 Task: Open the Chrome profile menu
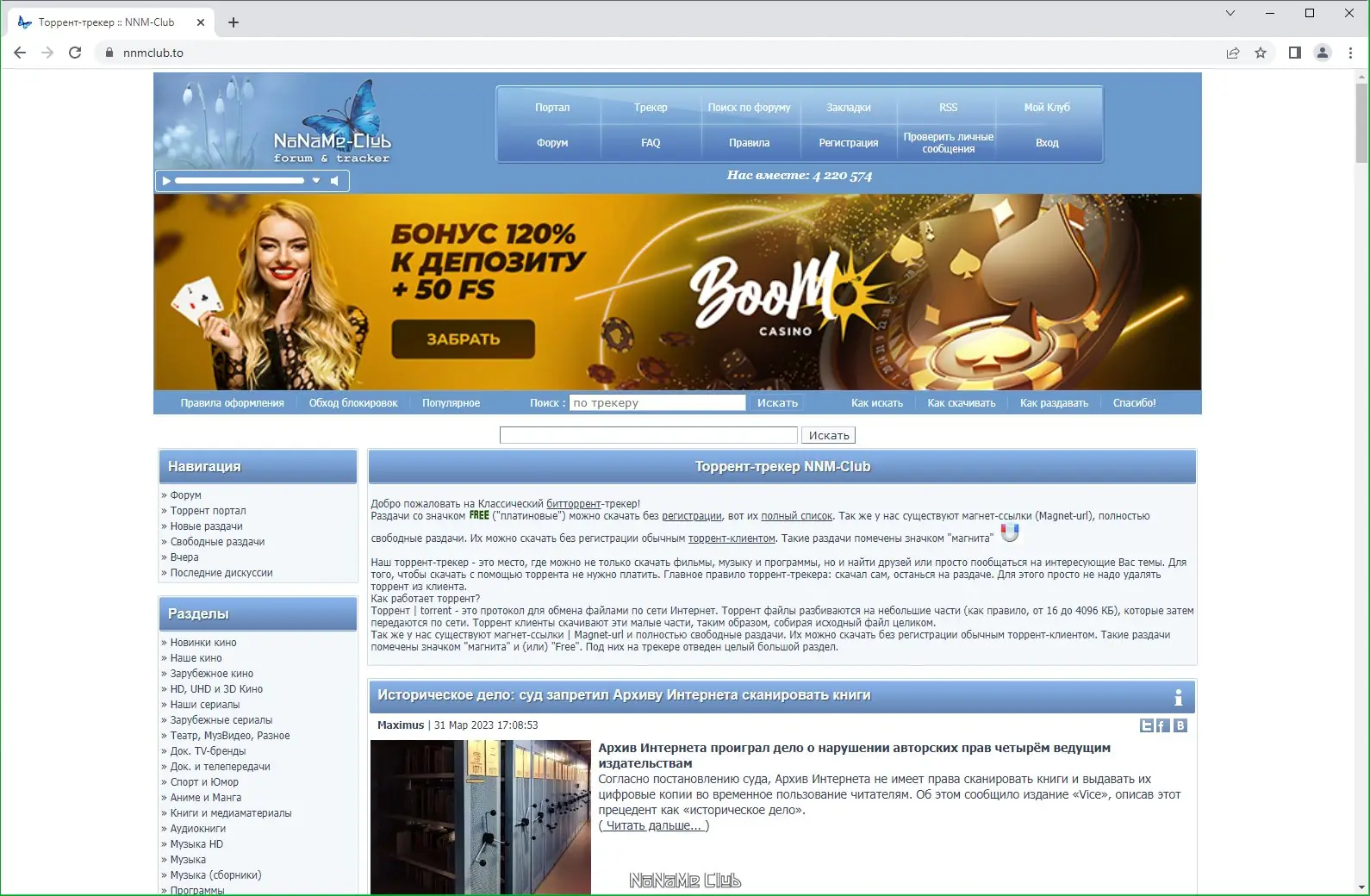pos(1322,53)
